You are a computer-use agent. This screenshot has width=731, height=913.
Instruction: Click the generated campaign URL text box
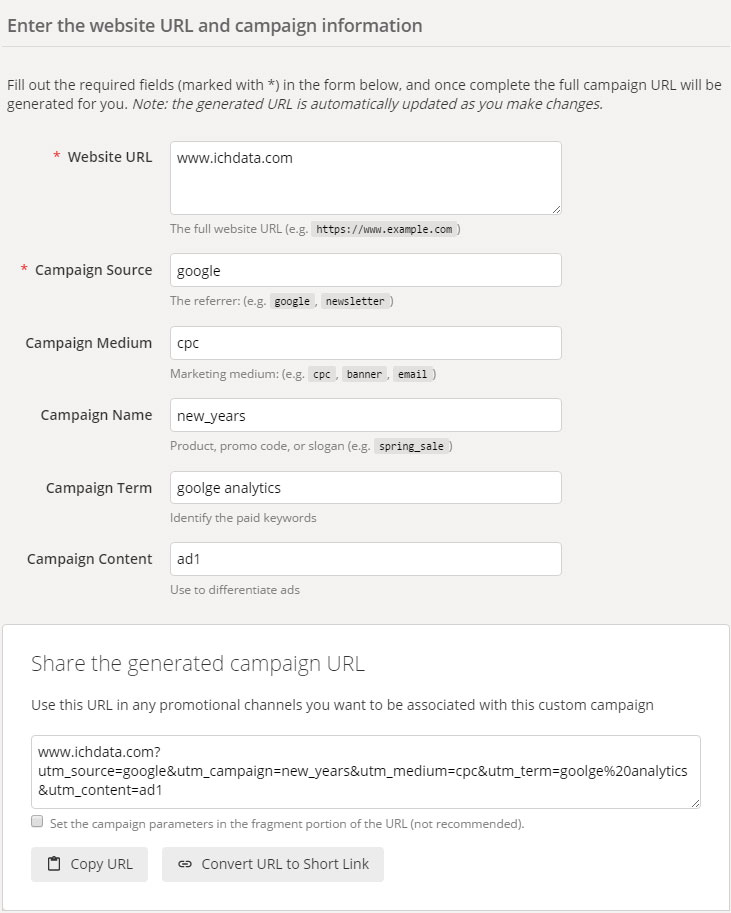tap(366, 772)
